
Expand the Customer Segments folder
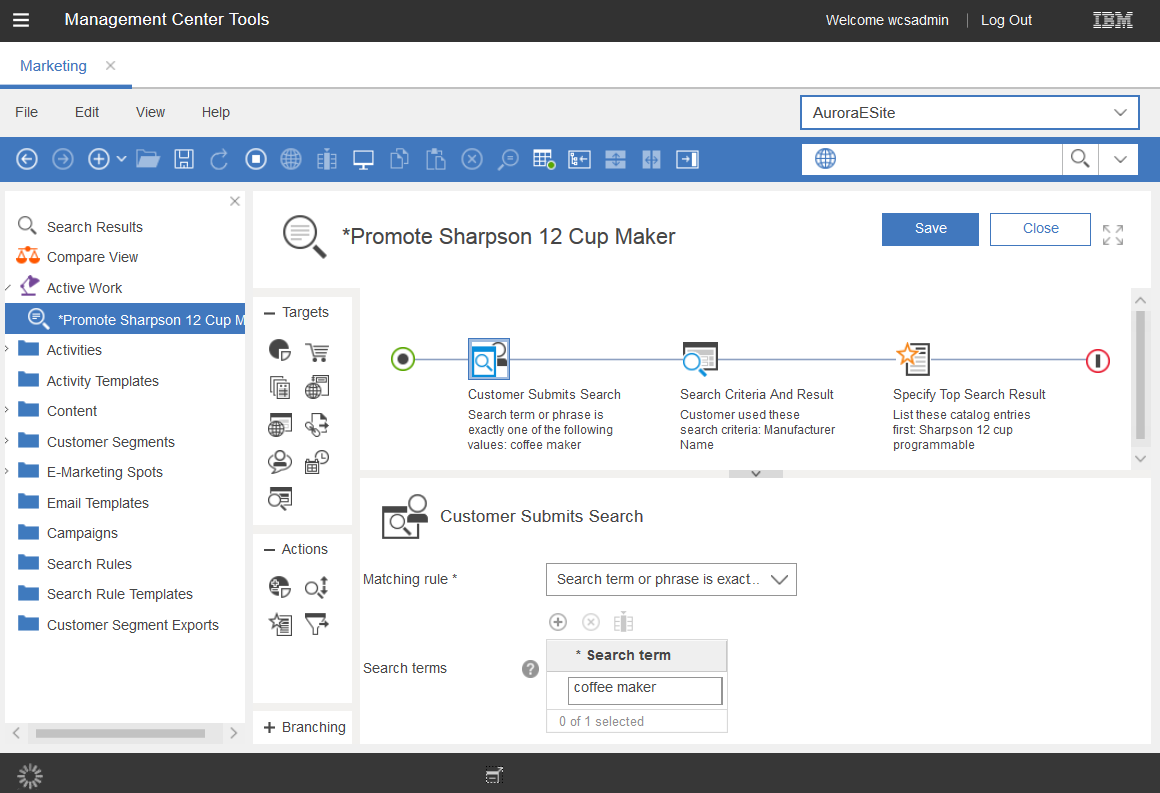[x=7, y=441]
